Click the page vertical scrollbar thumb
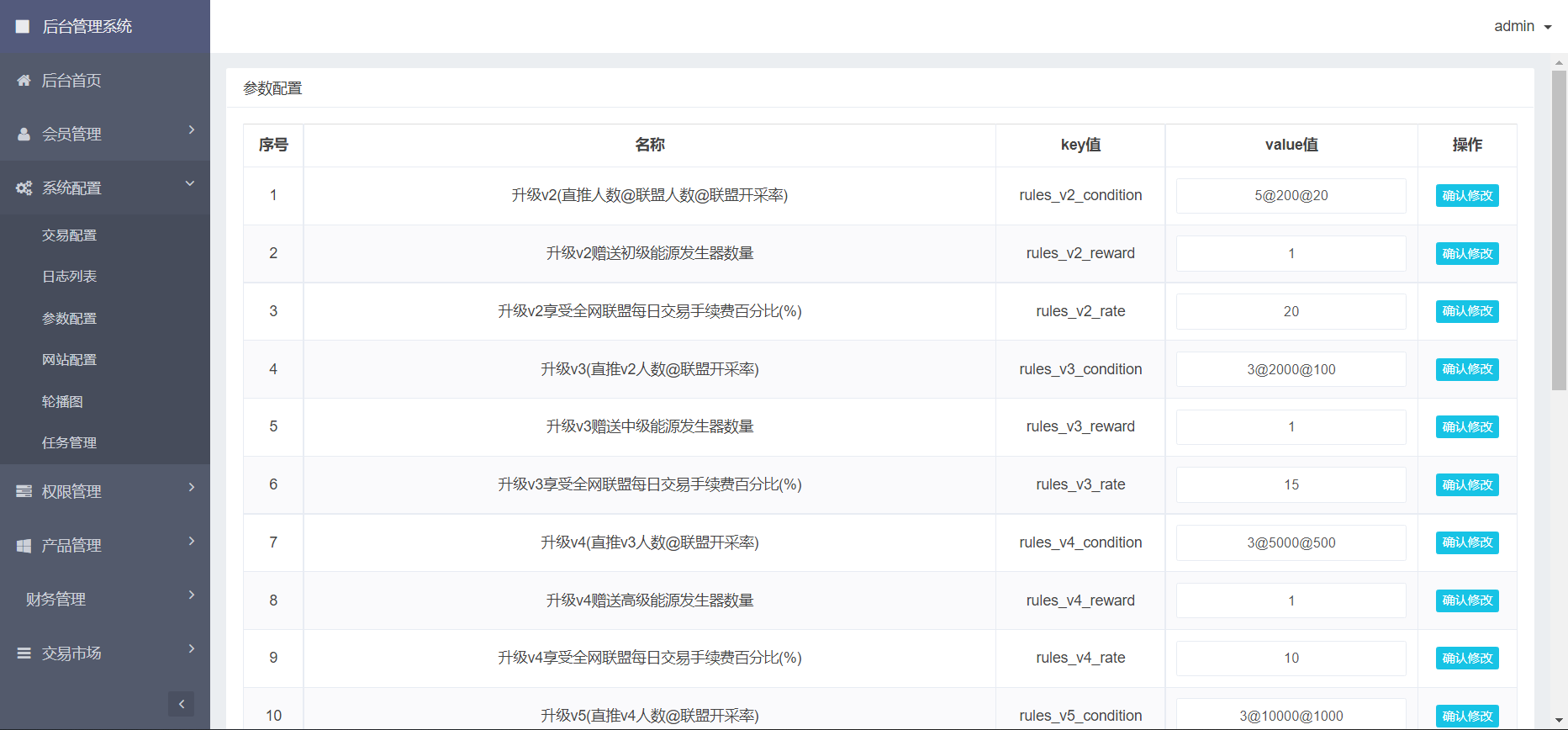1568x730 pixels. point(1560,230)
